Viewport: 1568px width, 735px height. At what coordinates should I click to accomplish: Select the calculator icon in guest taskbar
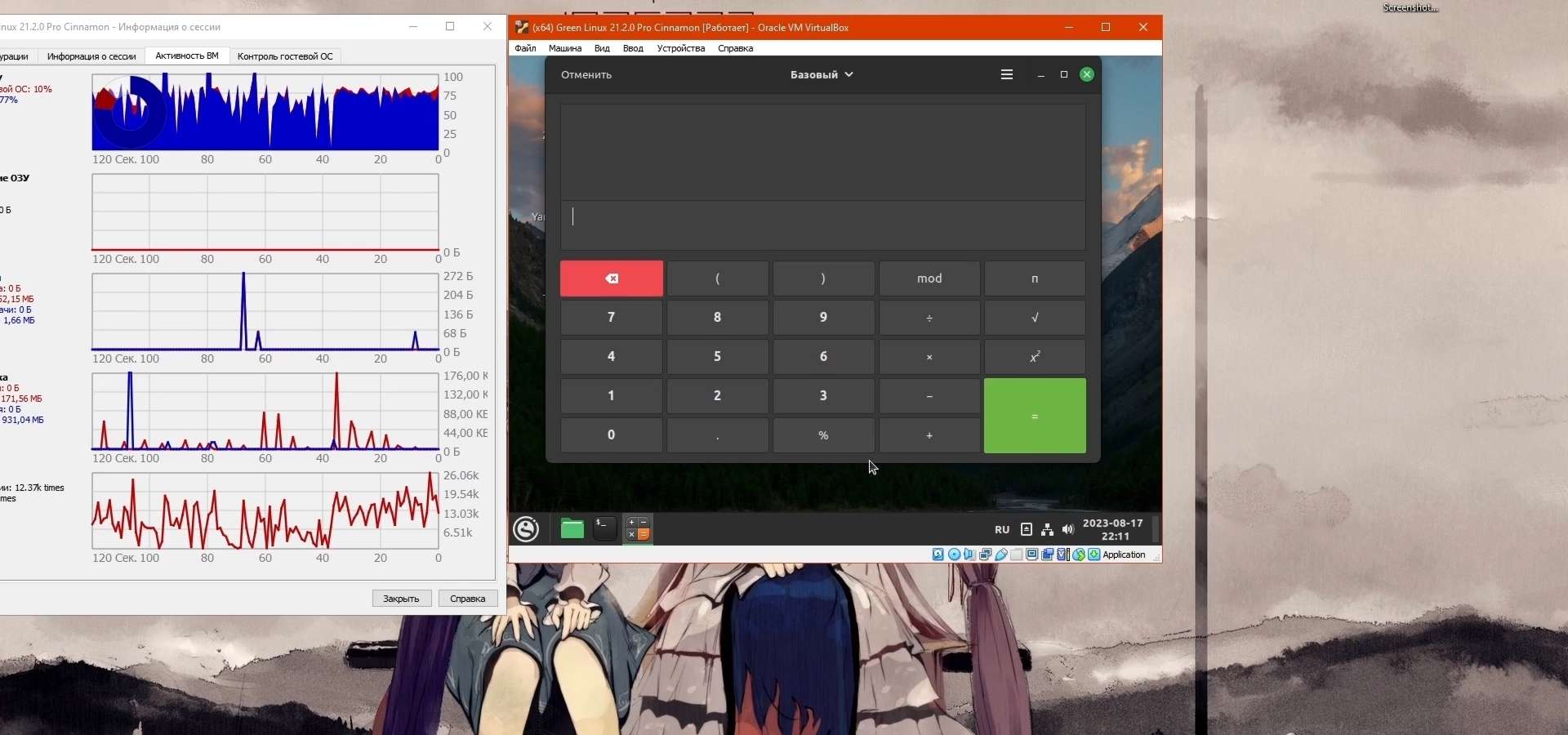point(638,529)
